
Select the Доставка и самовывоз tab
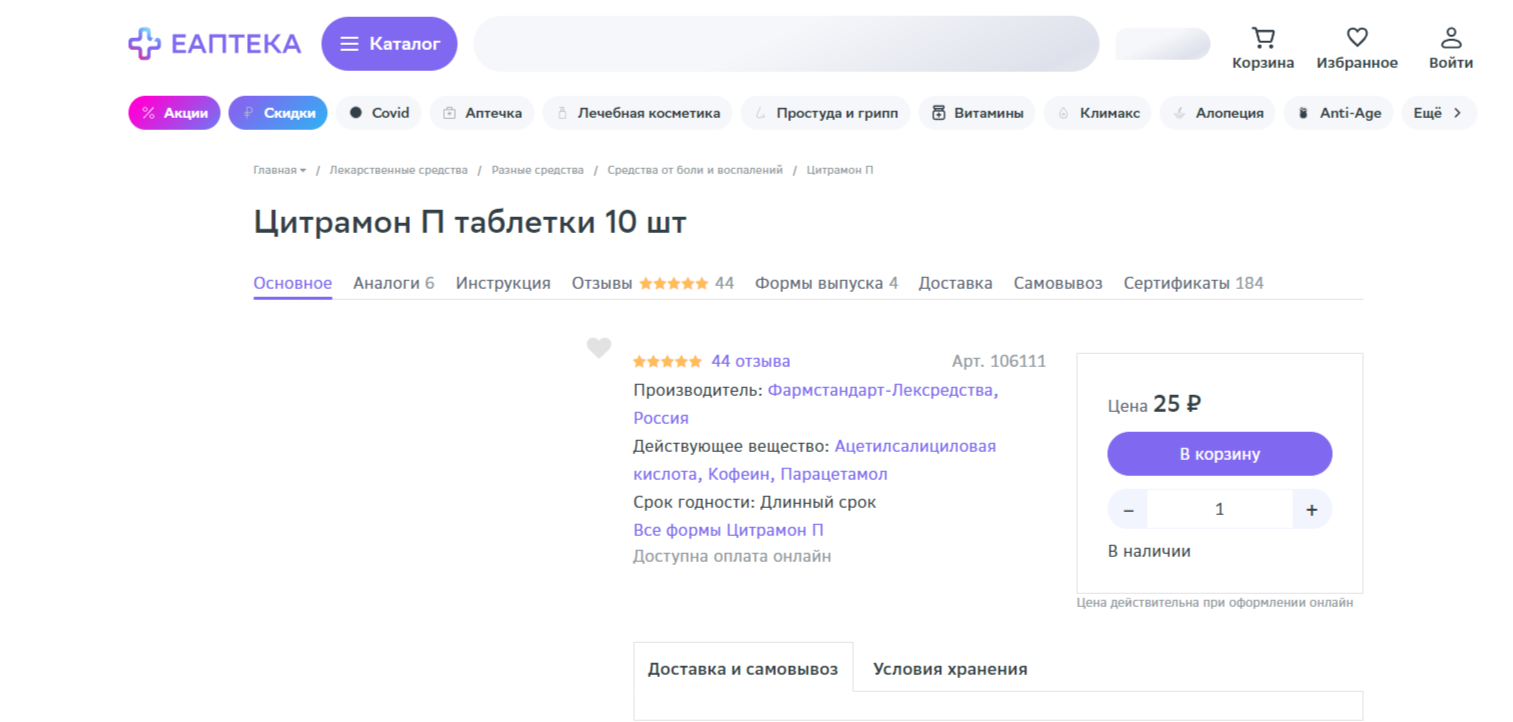pyautogui.click(x=743, y=669)
